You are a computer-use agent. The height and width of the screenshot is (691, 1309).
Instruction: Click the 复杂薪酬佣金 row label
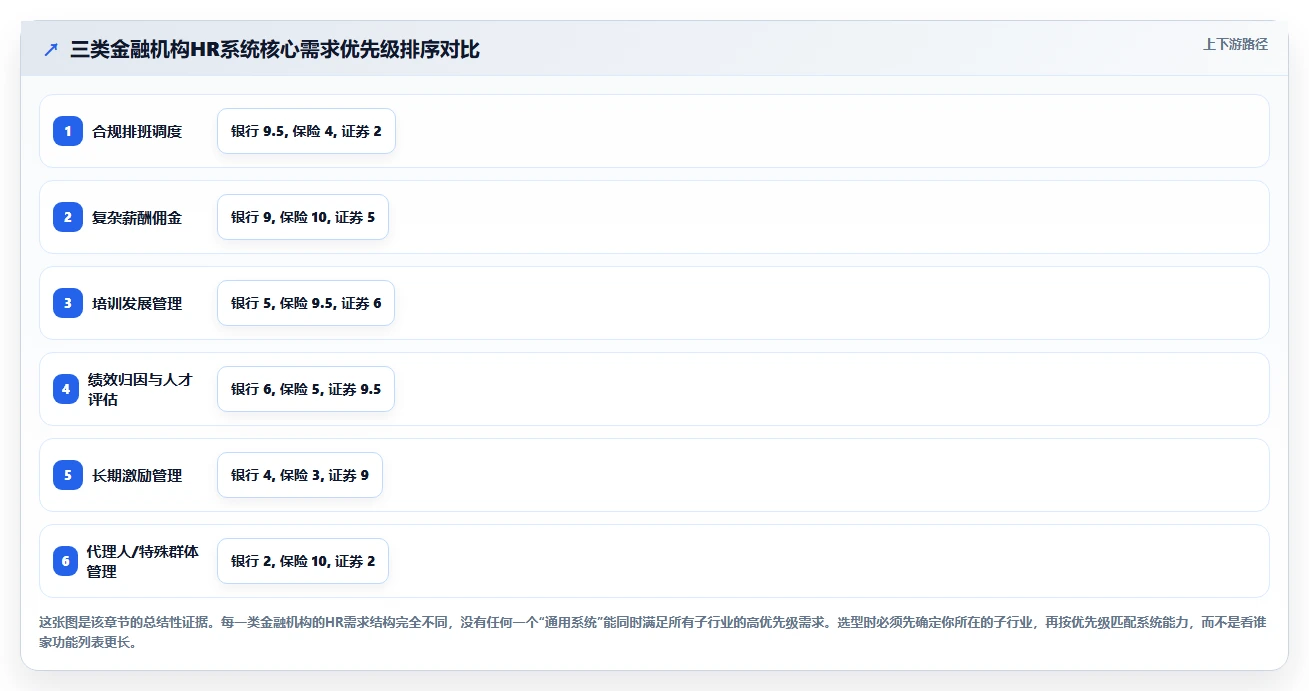click(x=137, y=217)
